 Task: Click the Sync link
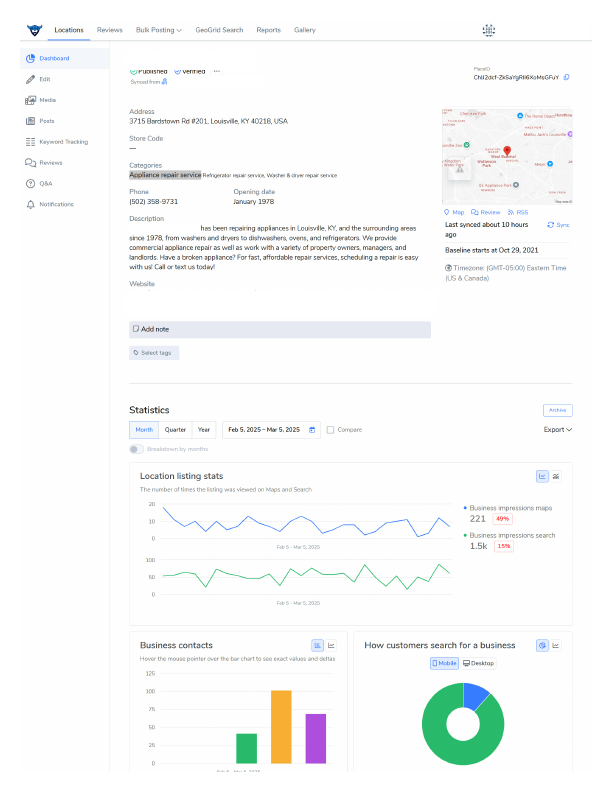click(x=558, y=225)
